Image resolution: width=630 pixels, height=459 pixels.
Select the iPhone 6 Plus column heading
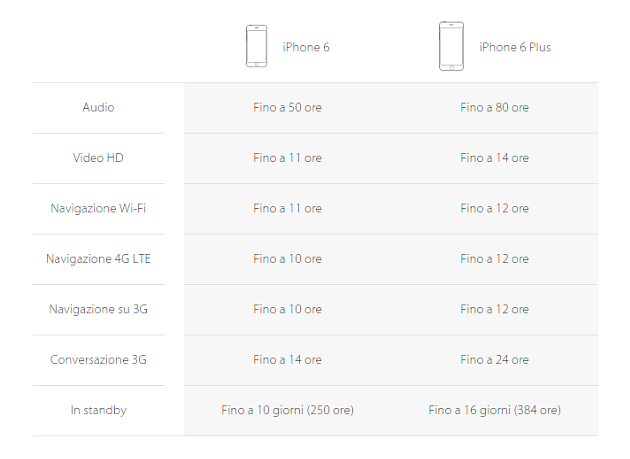[x=515, y=47]
